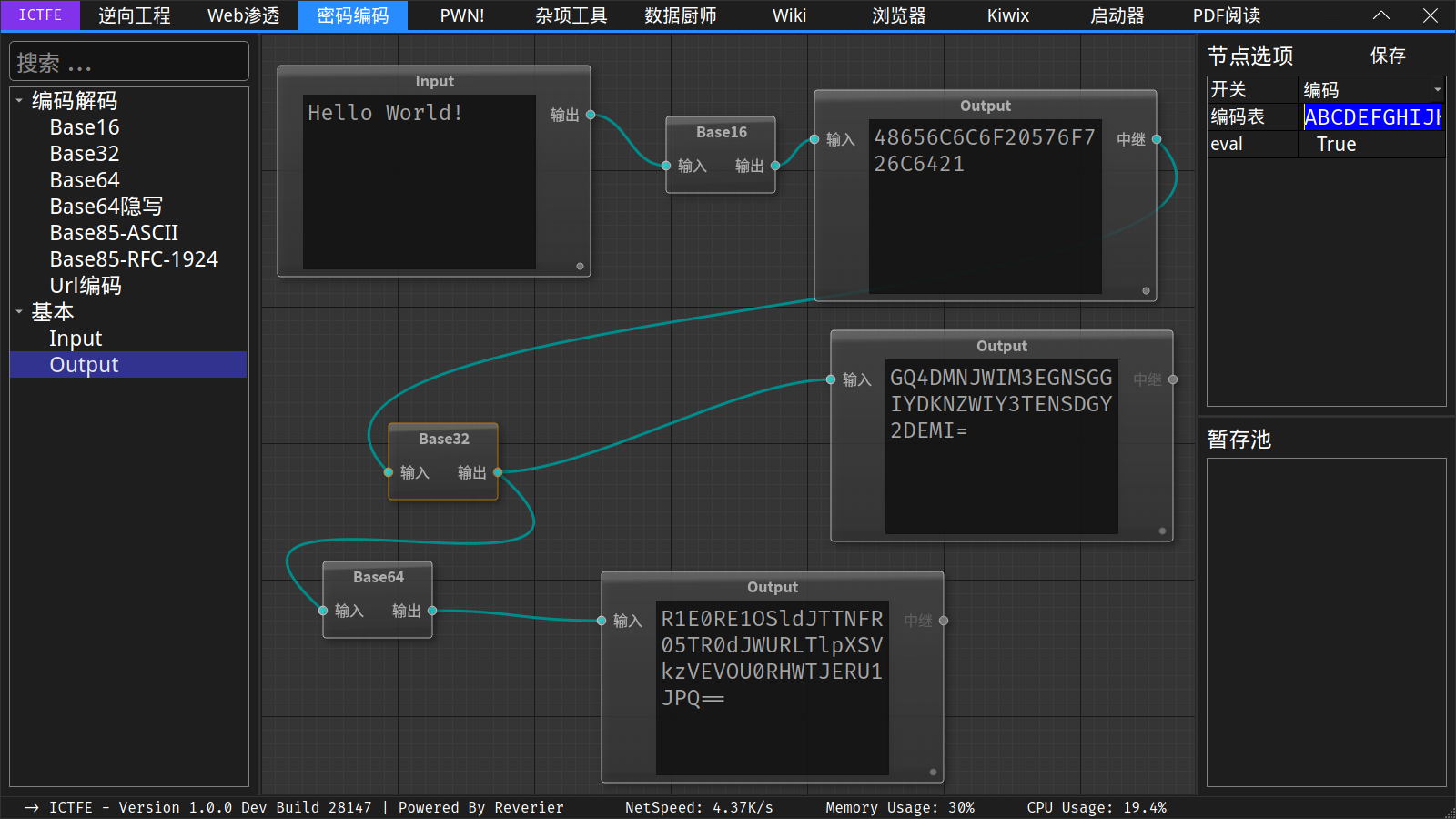Screen dimensions: 1456x819
Task: Open the Kiwix tab
Action: click(x=1008, y=15)
